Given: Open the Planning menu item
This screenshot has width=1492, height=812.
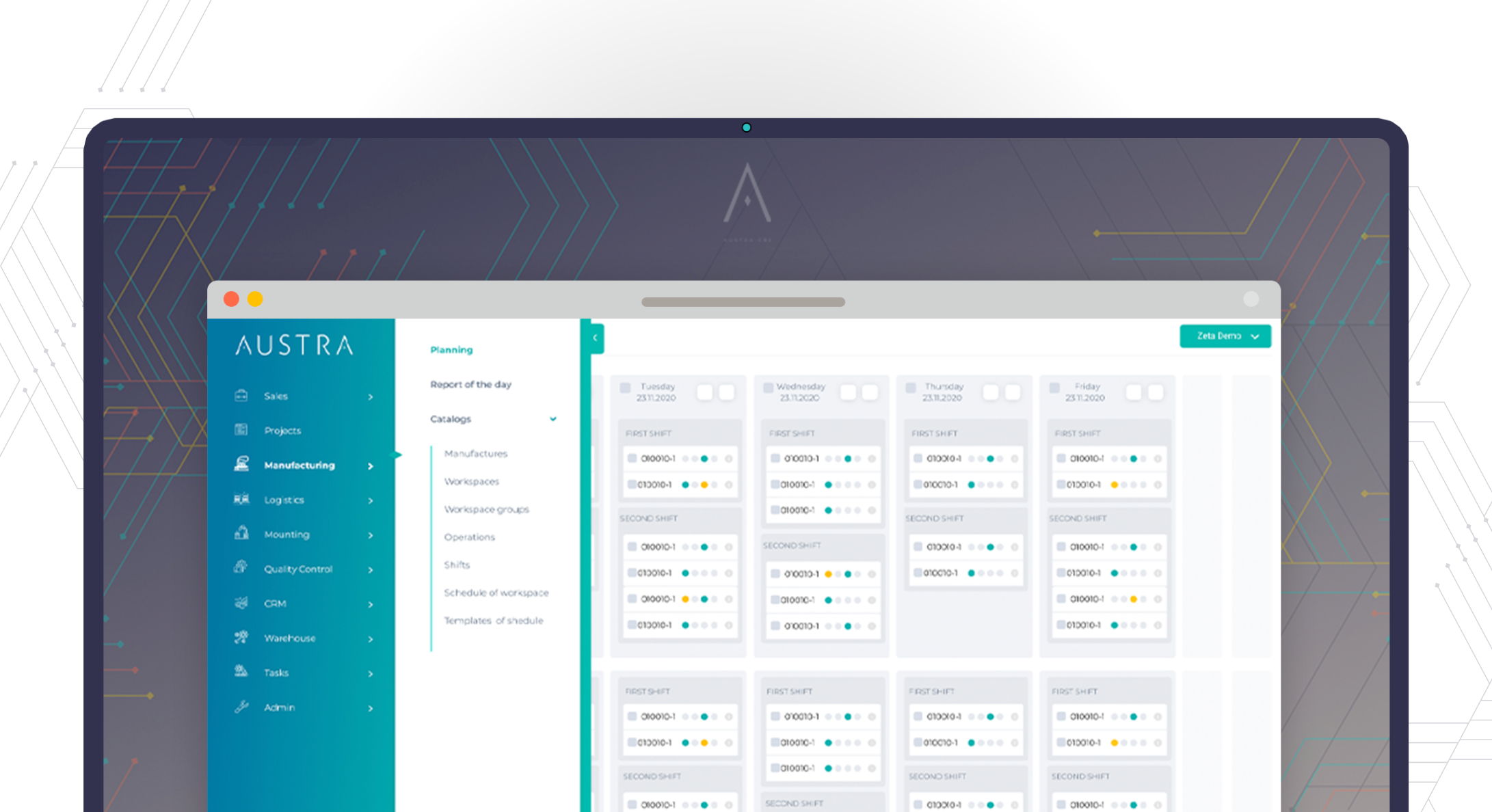Looking at the screenshot, I should tap(451, 350).
